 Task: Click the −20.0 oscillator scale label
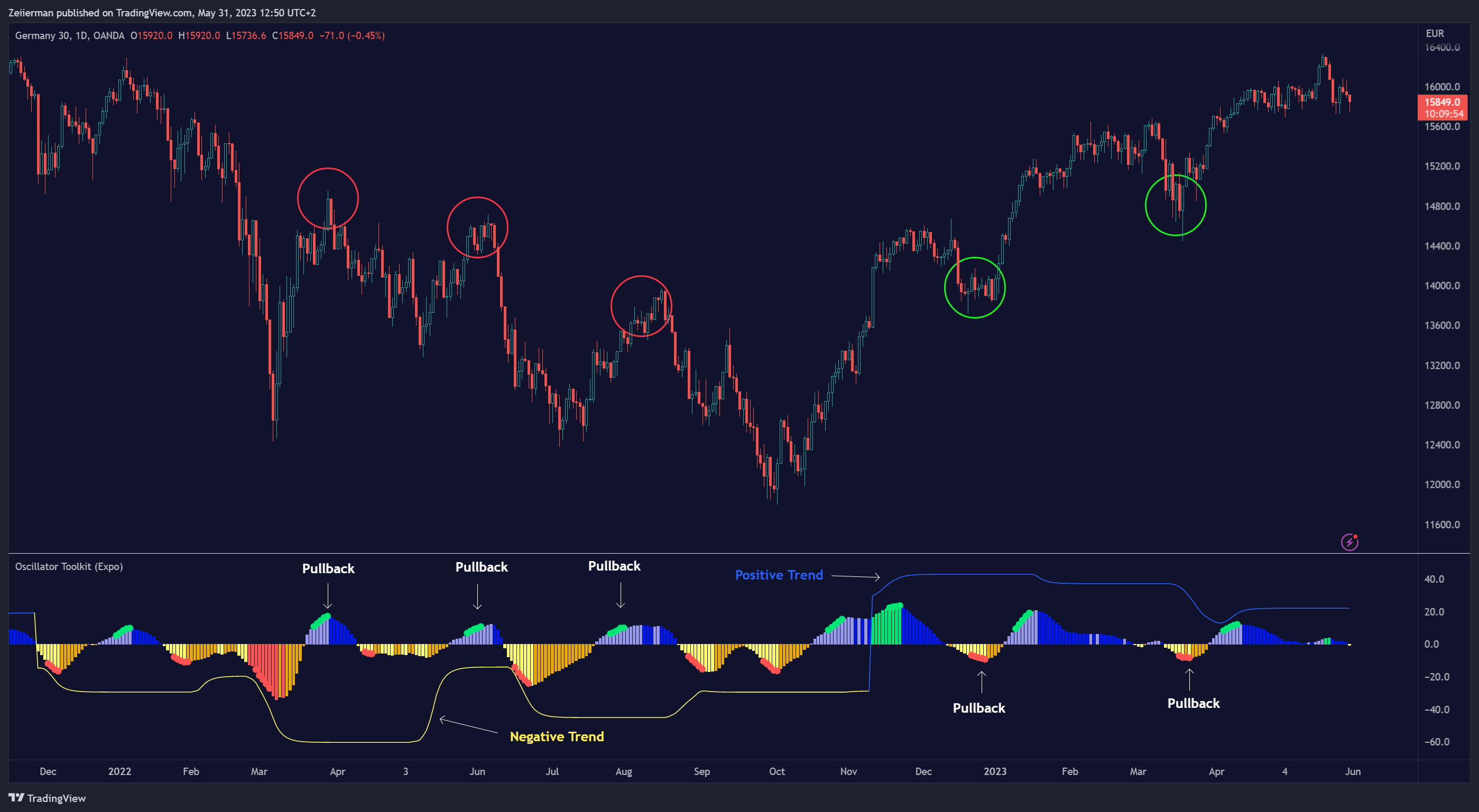[1437, 677]
